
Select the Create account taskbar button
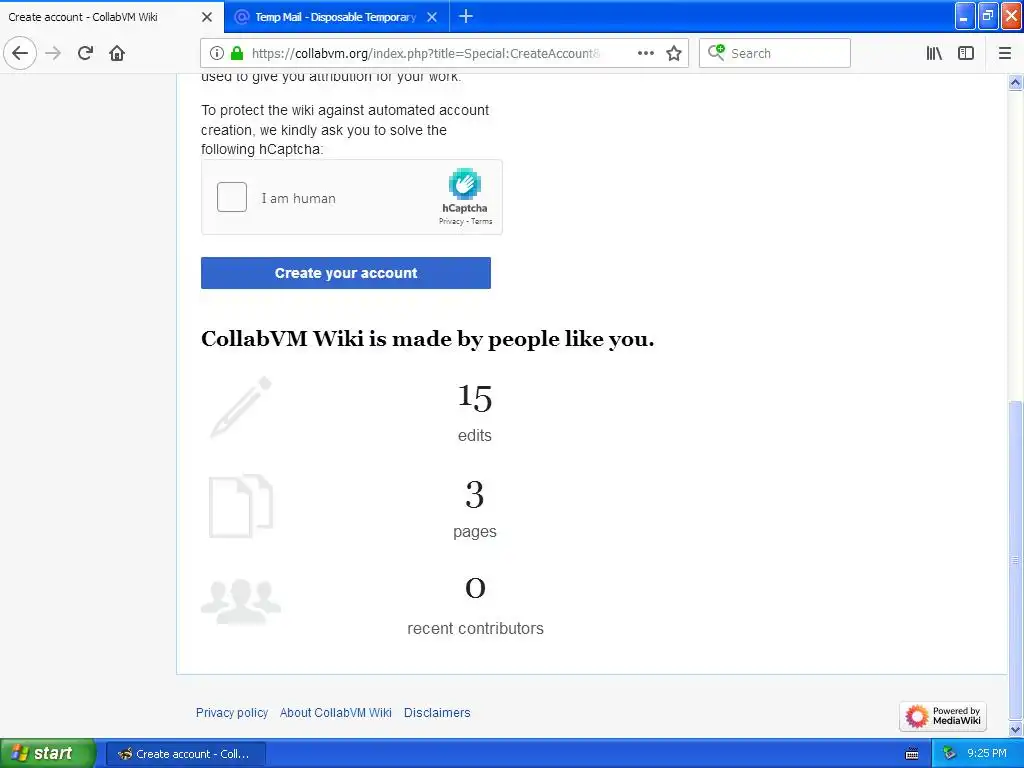tap(186, 754)
